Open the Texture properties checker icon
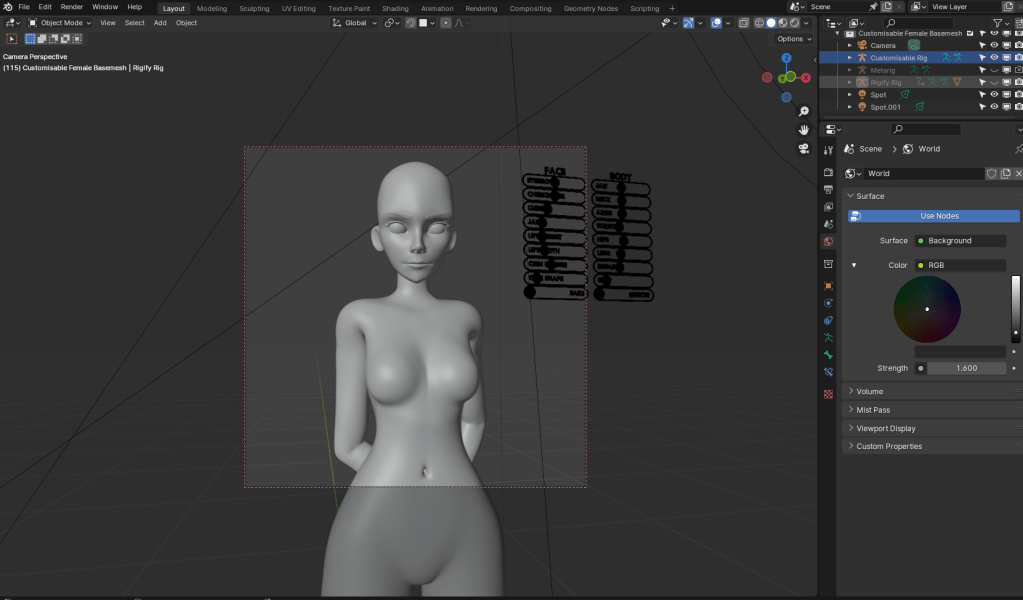Viewport: 1023px width, 600px height. (x=828, y=394)
